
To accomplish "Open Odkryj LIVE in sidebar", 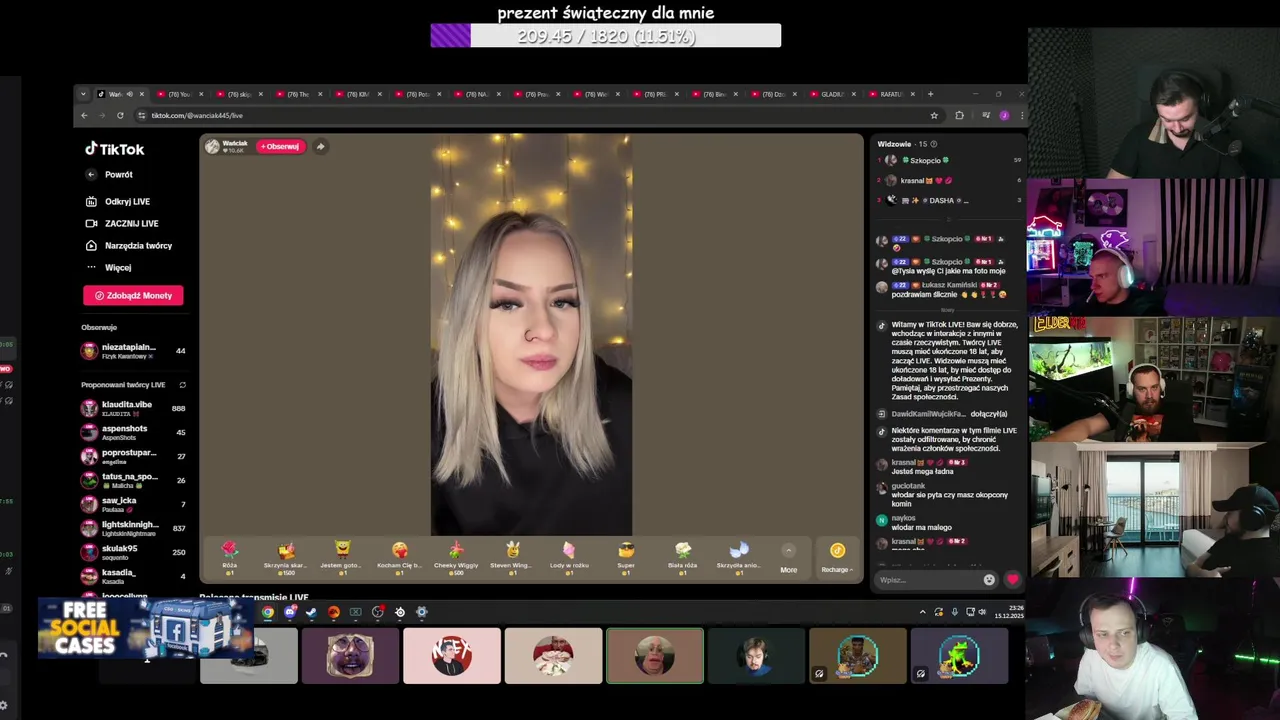I will [x=118, y=201].
